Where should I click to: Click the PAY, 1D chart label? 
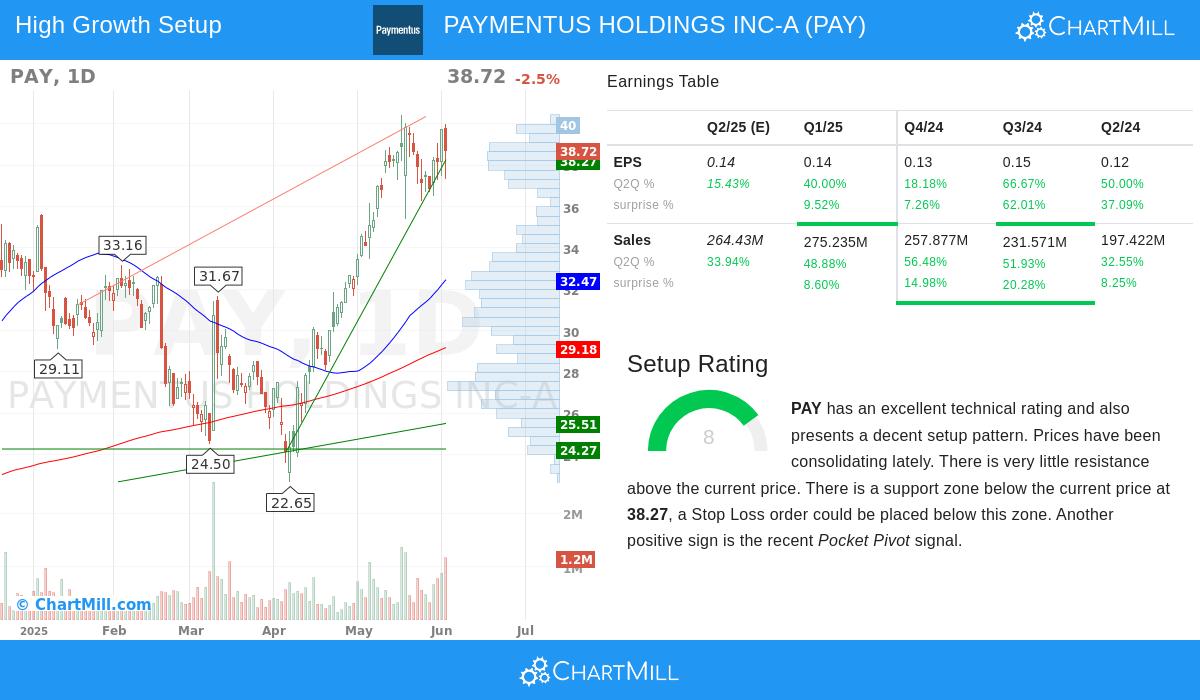53,76
